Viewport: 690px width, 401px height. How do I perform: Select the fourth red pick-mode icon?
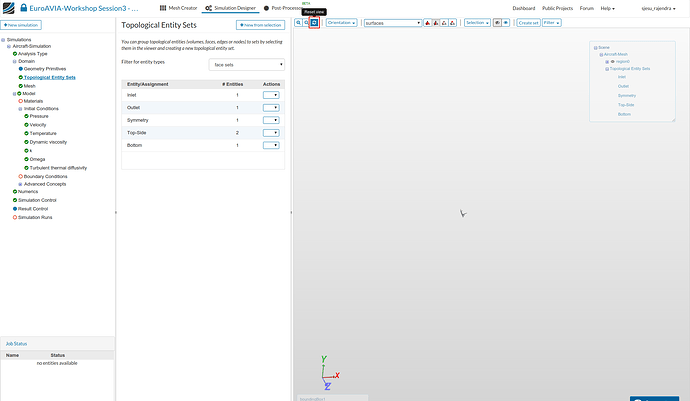click(x=452, y=23)
